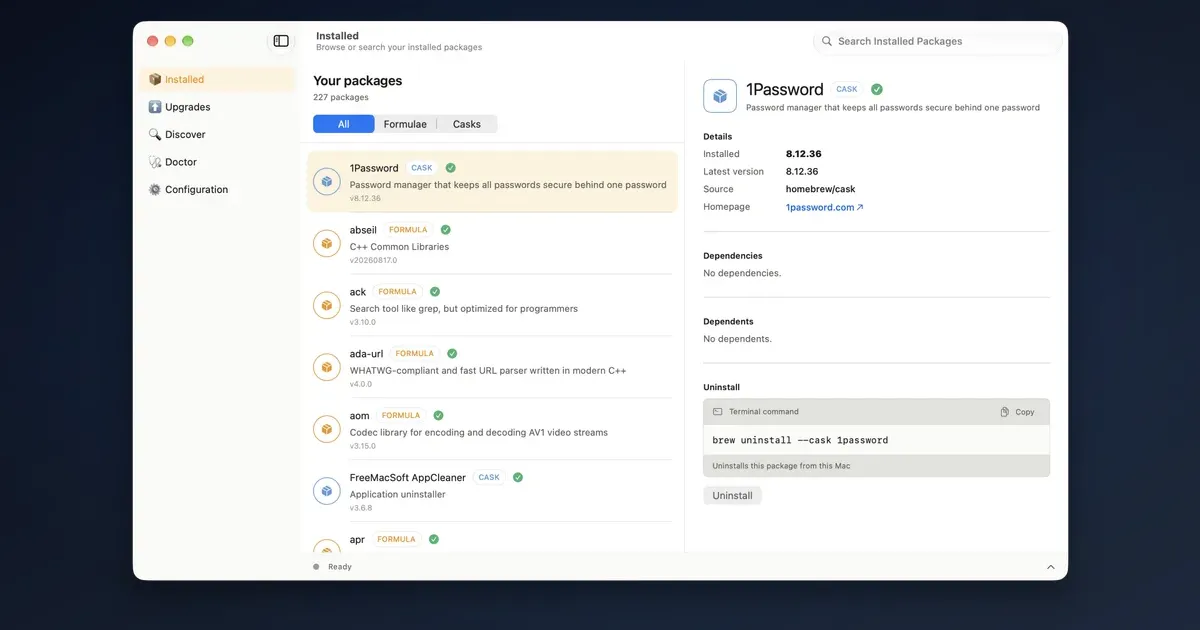Click the terminal command icon

[717, 412]
